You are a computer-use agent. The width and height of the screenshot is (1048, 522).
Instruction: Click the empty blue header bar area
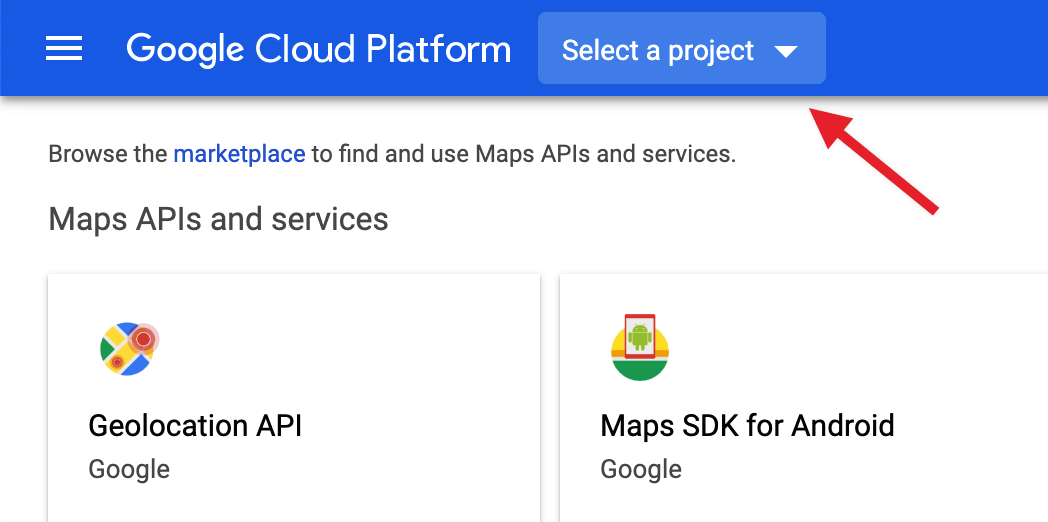(940, 48)
